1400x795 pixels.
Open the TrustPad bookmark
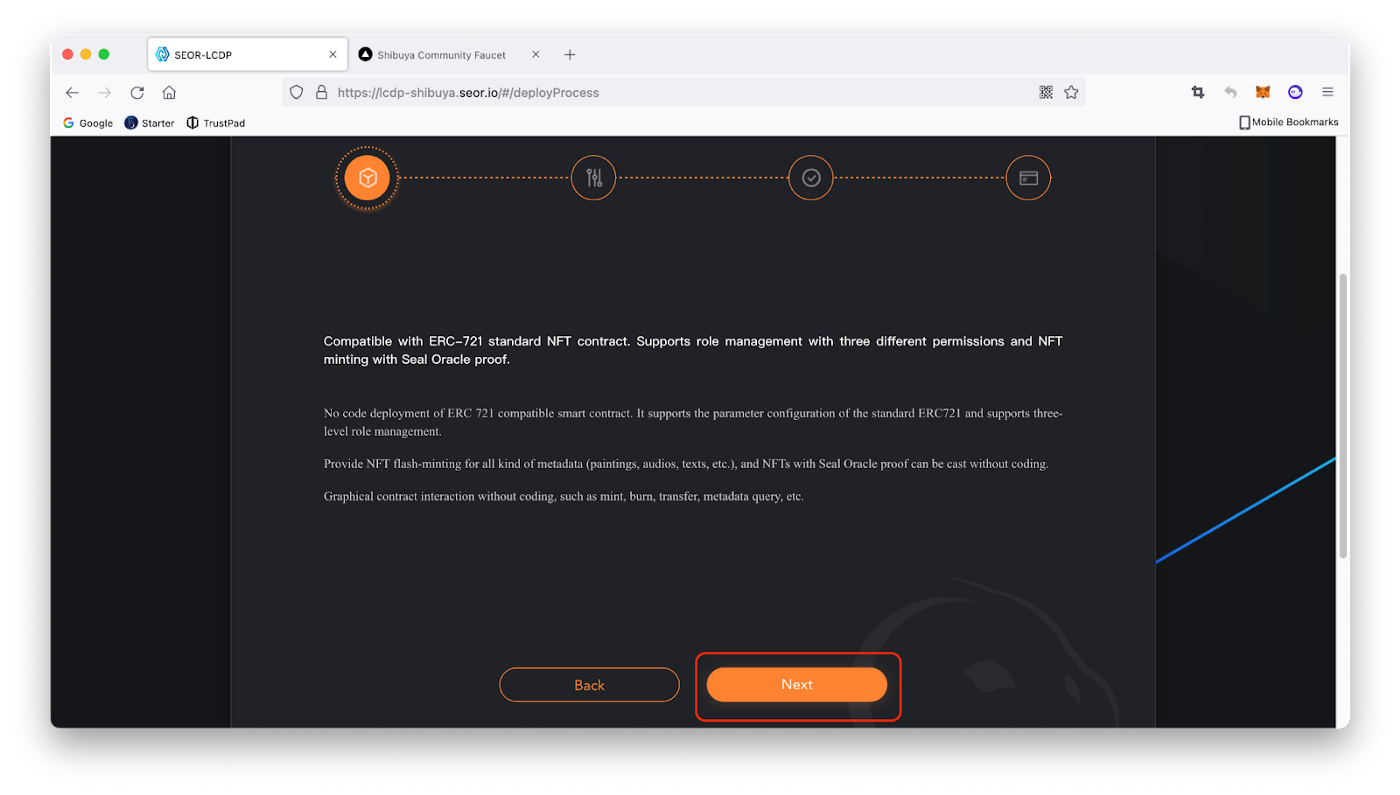[x=215, y=123]
